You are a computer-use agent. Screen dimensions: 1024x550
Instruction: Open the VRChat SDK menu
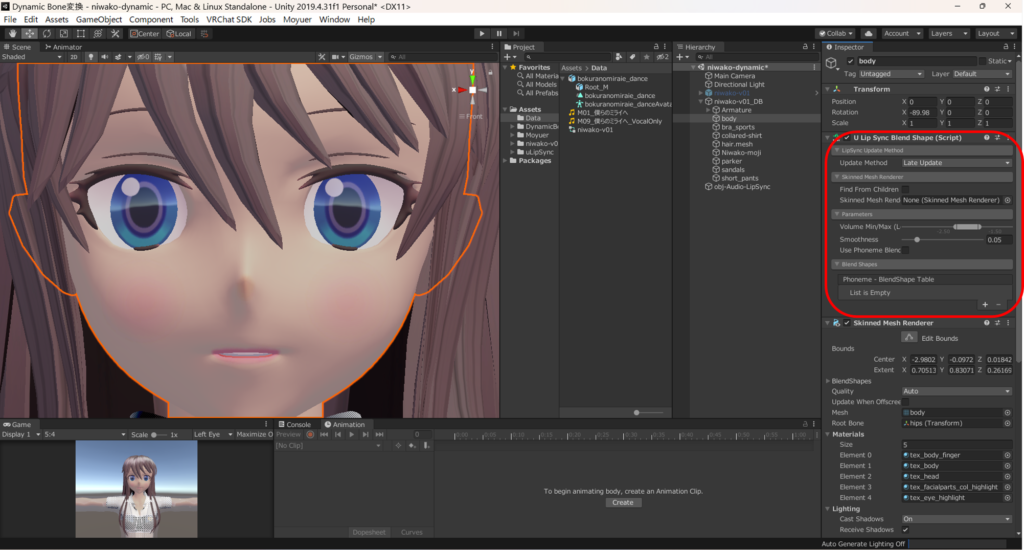click(x=230, y=19)
